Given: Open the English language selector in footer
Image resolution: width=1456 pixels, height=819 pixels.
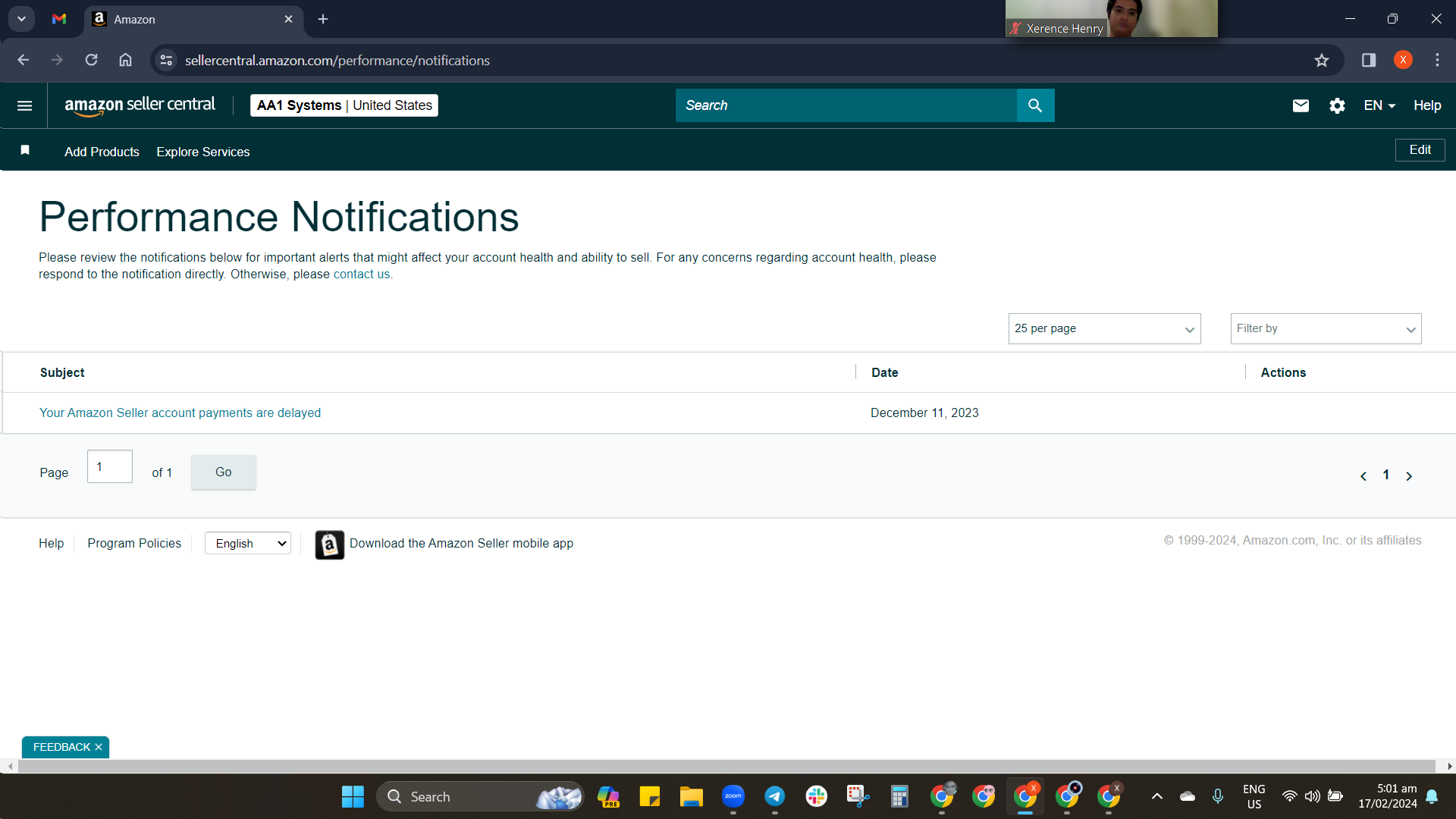Looking at the screenshot, I should [248, 543].
